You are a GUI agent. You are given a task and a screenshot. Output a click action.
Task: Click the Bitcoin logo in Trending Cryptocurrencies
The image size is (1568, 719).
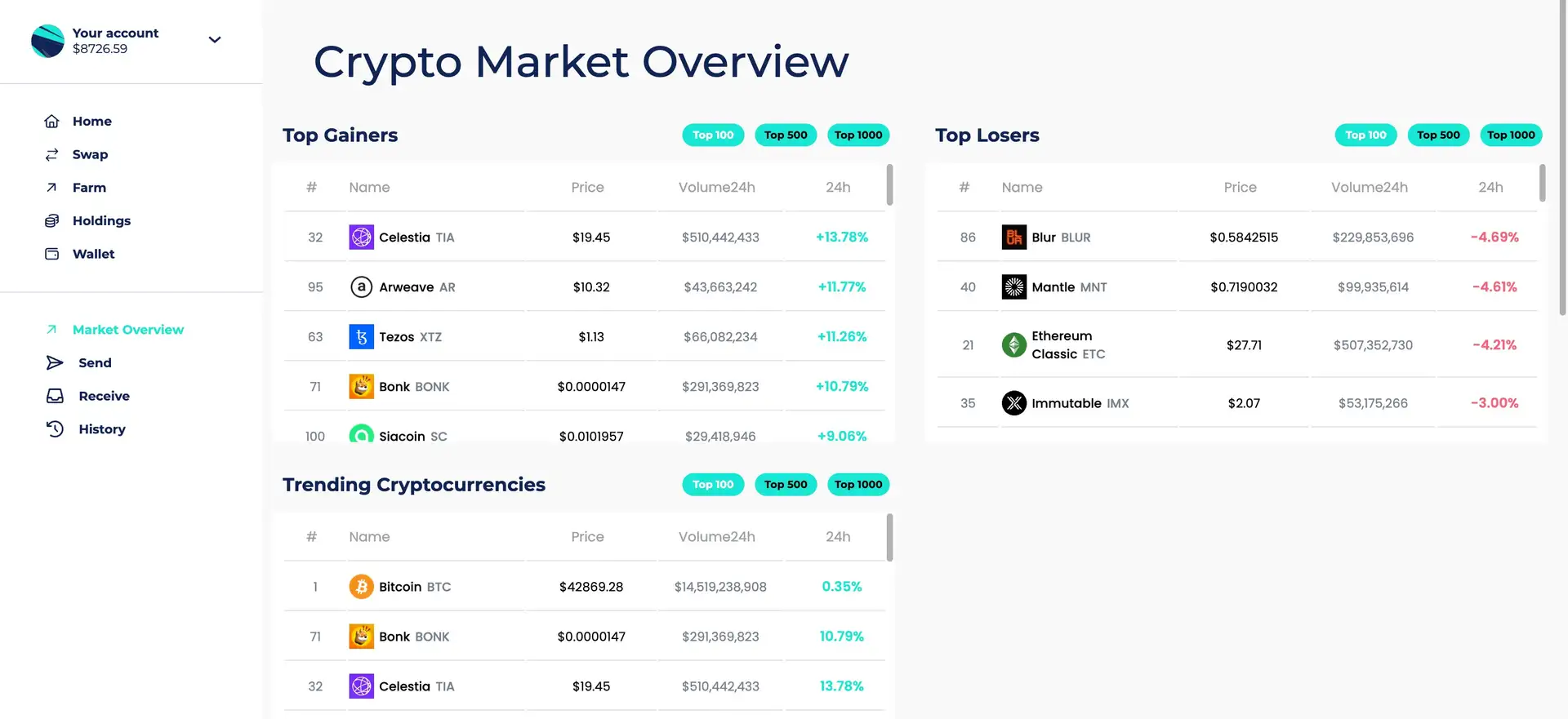(361, 587)
